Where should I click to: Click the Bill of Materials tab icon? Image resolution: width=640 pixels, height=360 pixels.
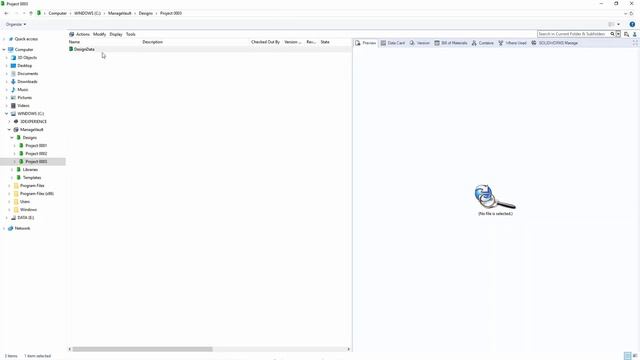click(x=437, y=43)
